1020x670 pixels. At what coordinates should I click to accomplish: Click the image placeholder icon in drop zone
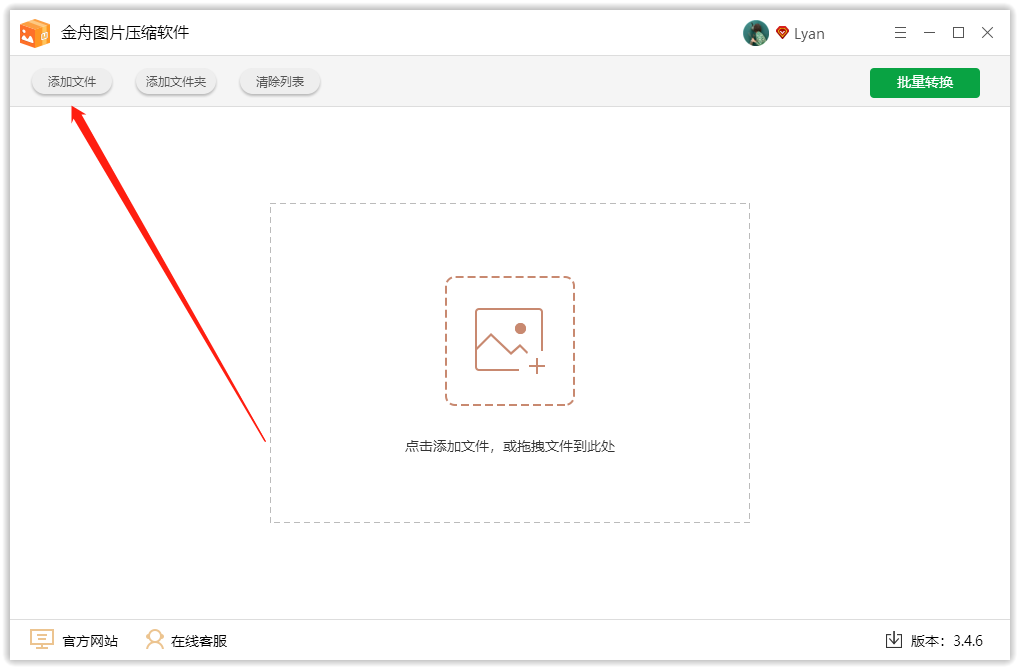point(510,340)
